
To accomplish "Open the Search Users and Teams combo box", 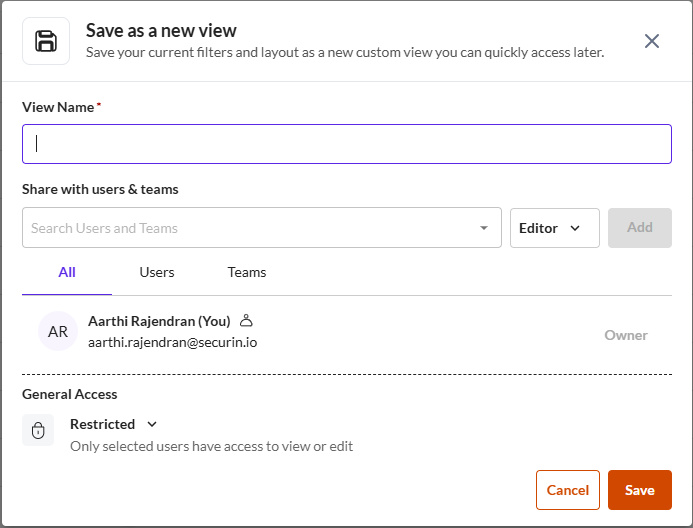I will click(262, 228).
